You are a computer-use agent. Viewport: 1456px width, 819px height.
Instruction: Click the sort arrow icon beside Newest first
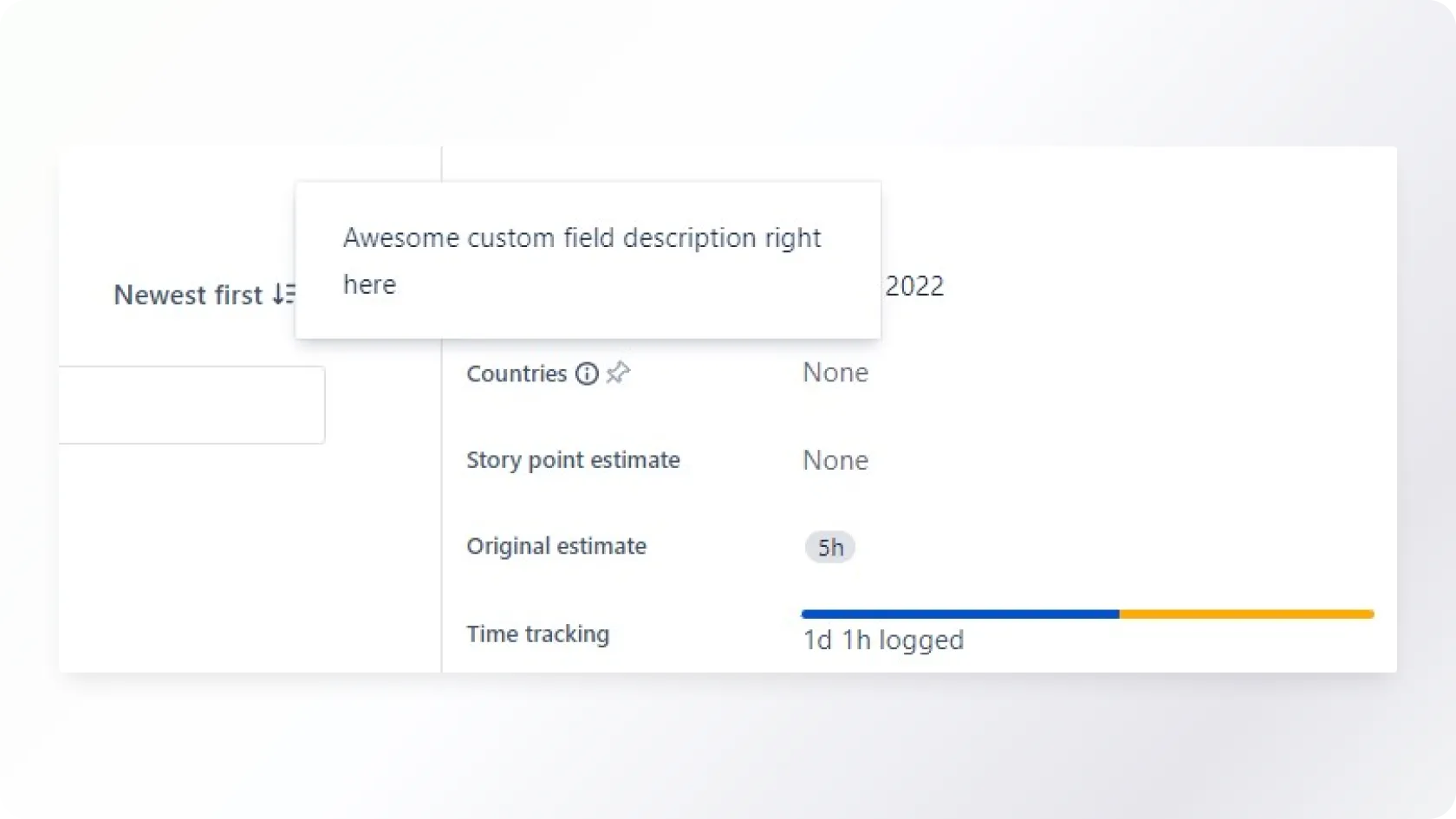(284, 295)
